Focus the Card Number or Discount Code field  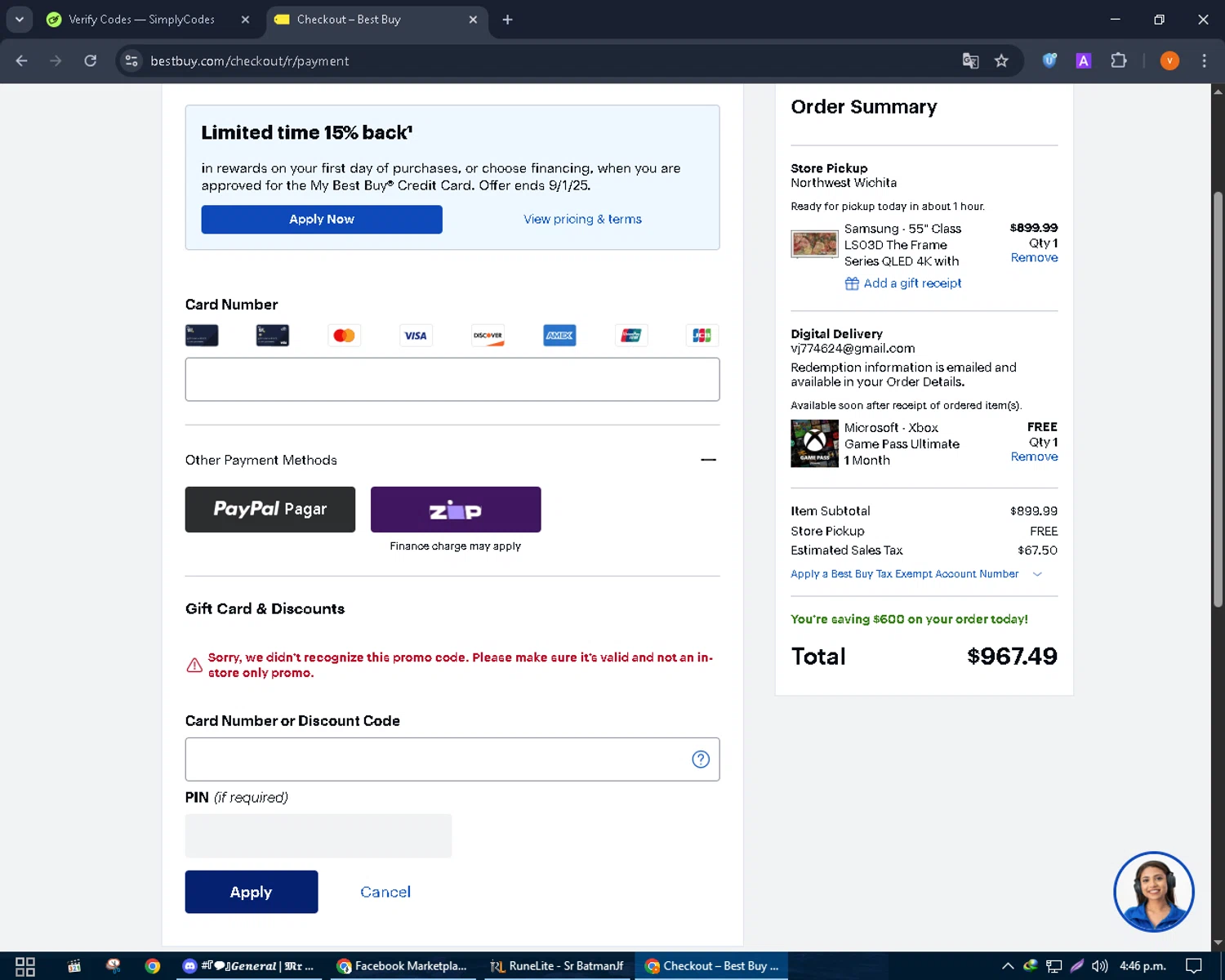452,759
